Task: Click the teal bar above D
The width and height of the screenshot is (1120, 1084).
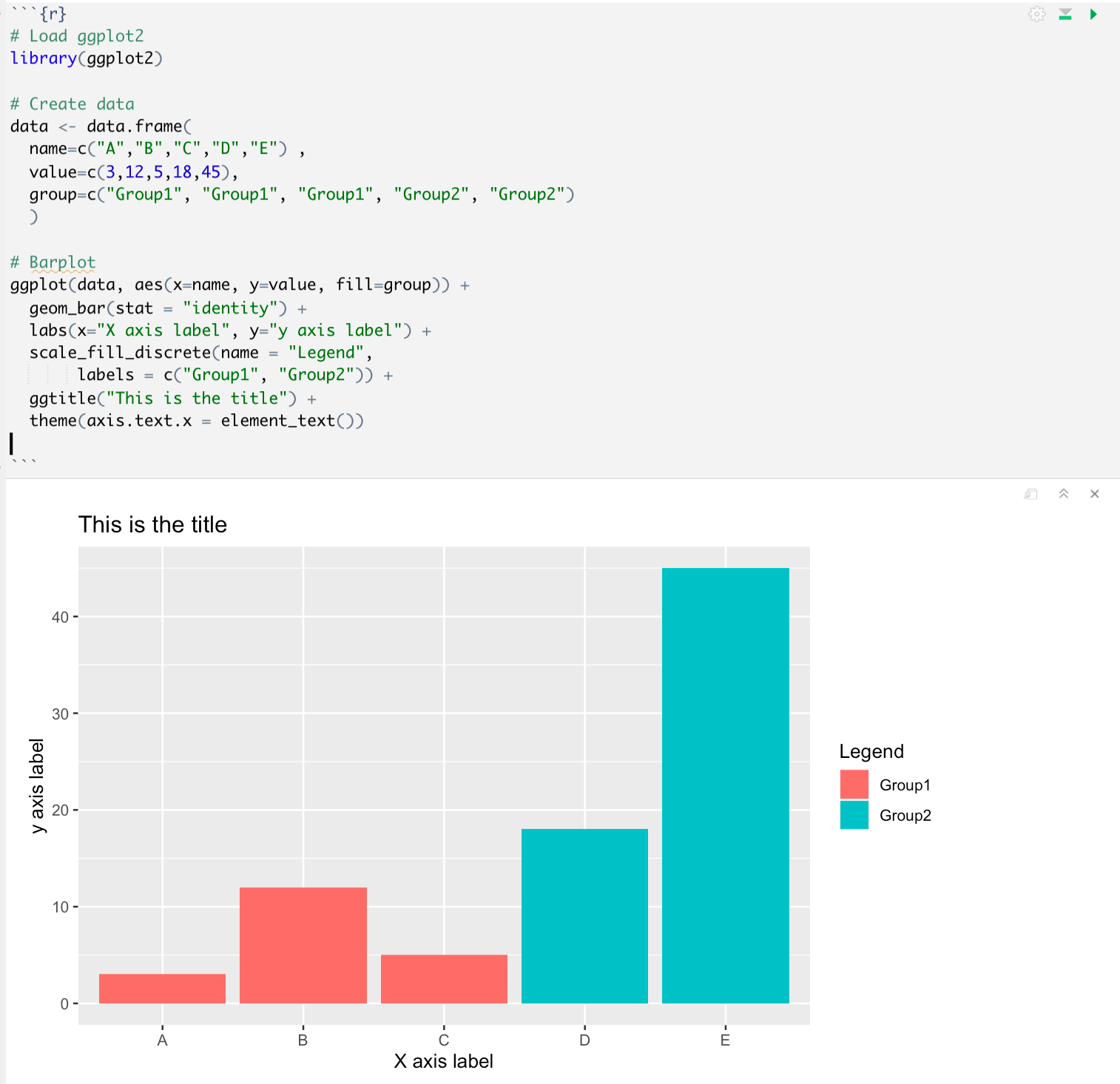Action: [x=584, y=917]
